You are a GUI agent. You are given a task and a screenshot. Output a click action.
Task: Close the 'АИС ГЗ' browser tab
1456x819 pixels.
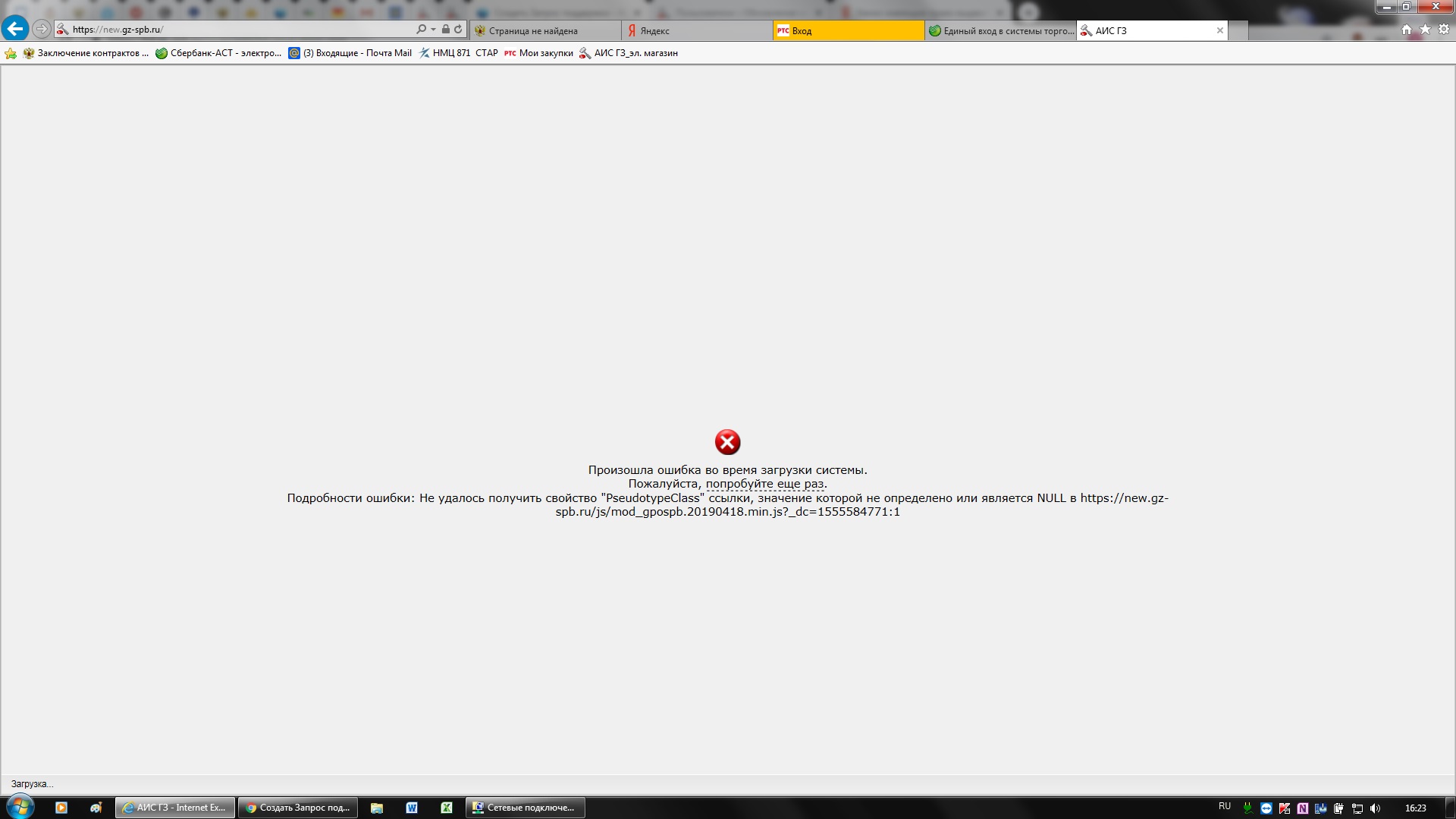[x=1220, y=30]
